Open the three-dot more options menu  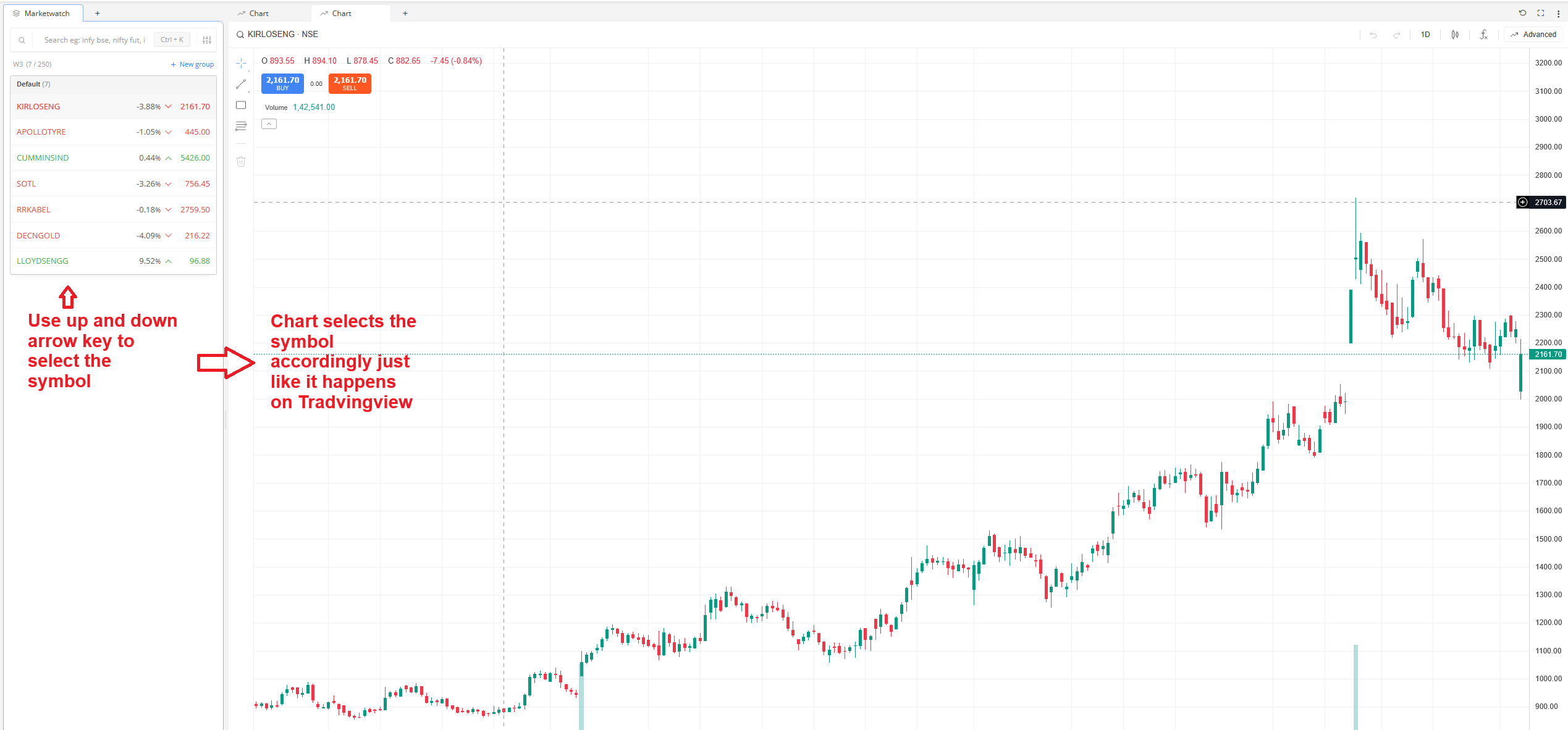click(1558, 13)
